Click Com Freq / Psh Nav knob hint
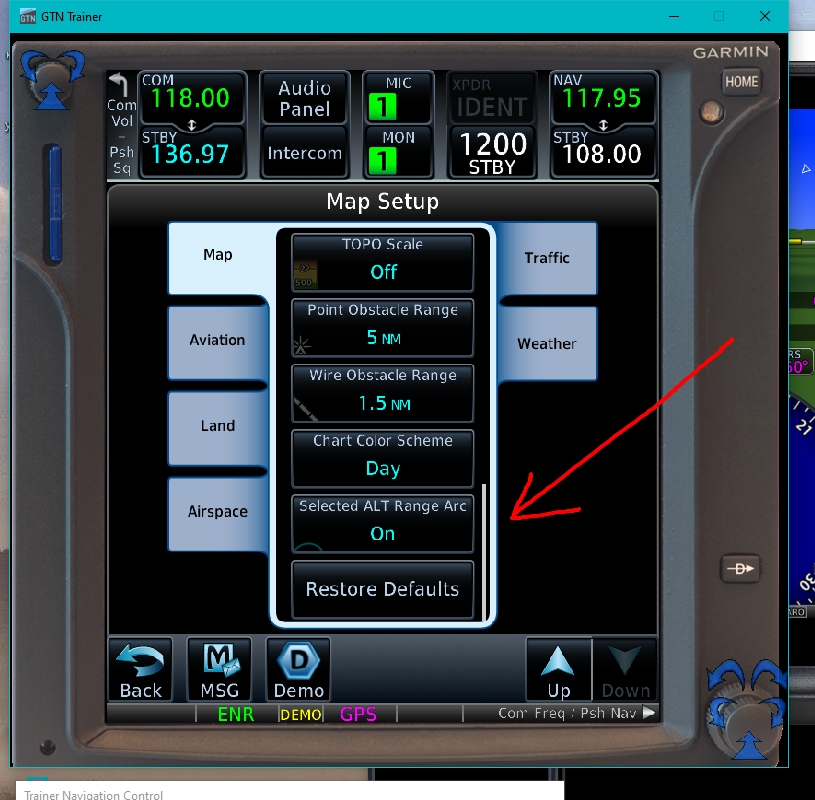This screenshot has height=800, width=815. point(576,713)
